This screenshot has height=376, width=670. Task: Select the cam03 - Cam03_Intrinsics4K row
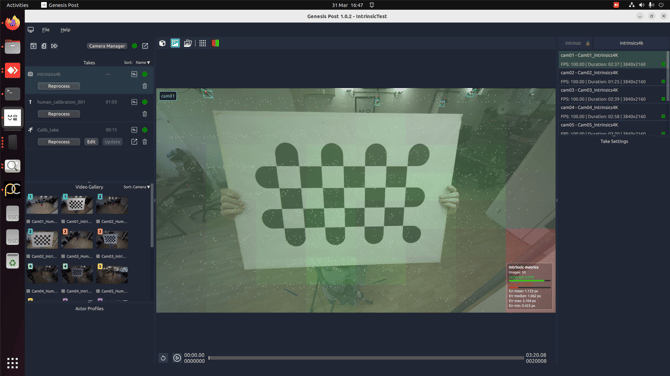tap(613, 94)
